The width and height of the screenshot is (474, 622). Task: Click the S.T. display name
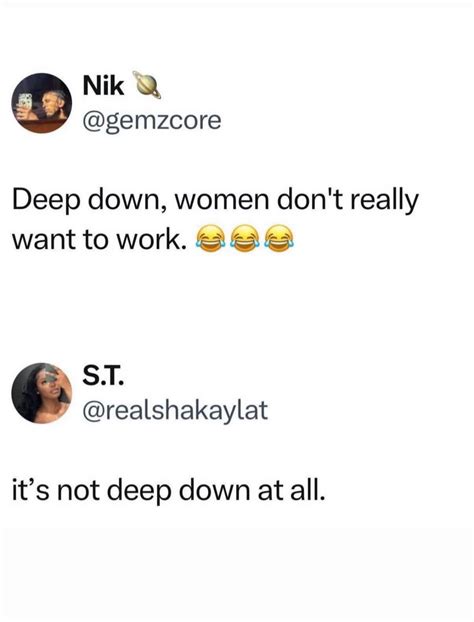tap(103, 375)
